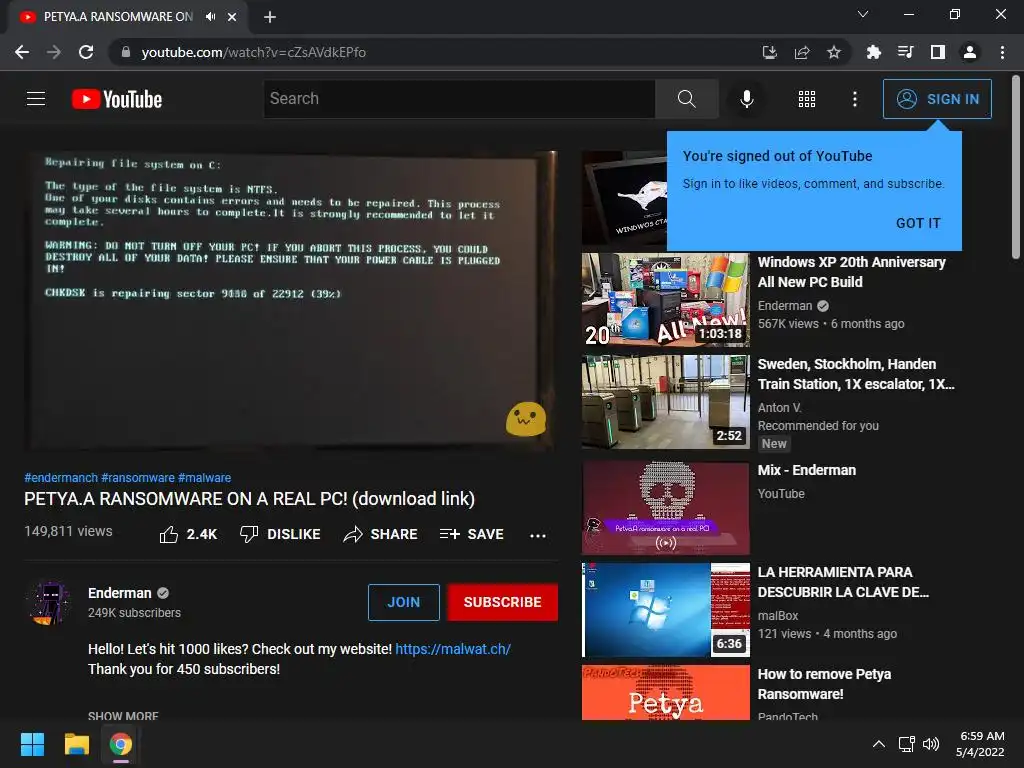Open a new tab
This screenshot has height=768, width=1024.
tap(270, 17)
